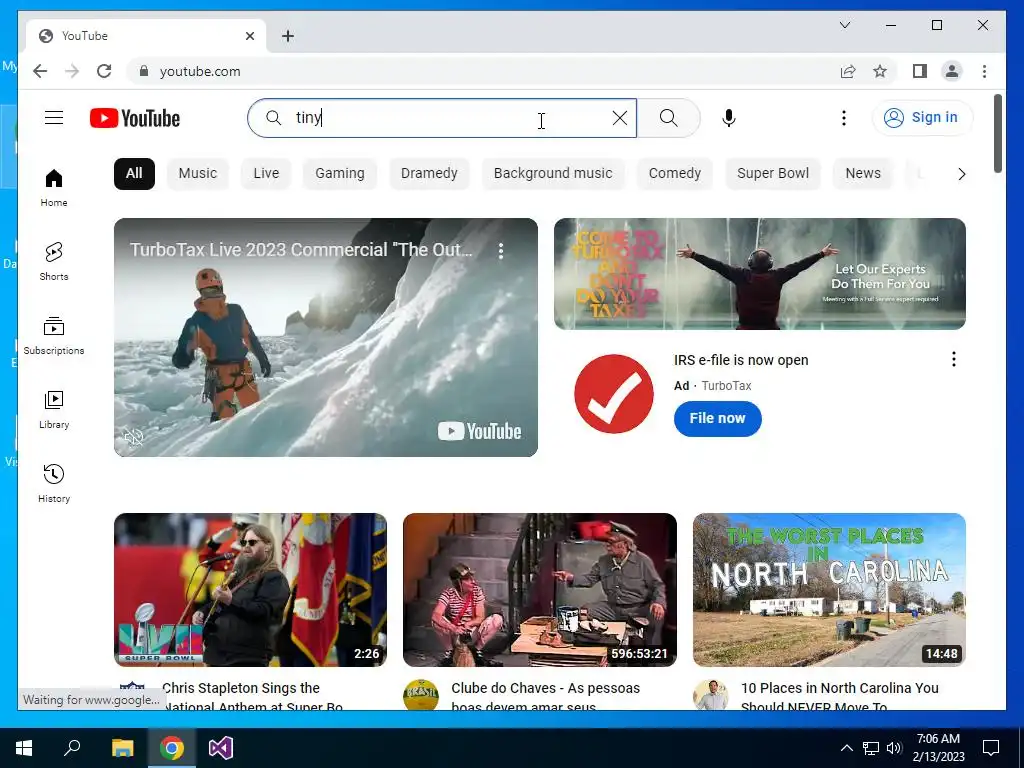Open TurboTax video three-dot options
This screenshot has width=1024, height=768.
(501, 251)
